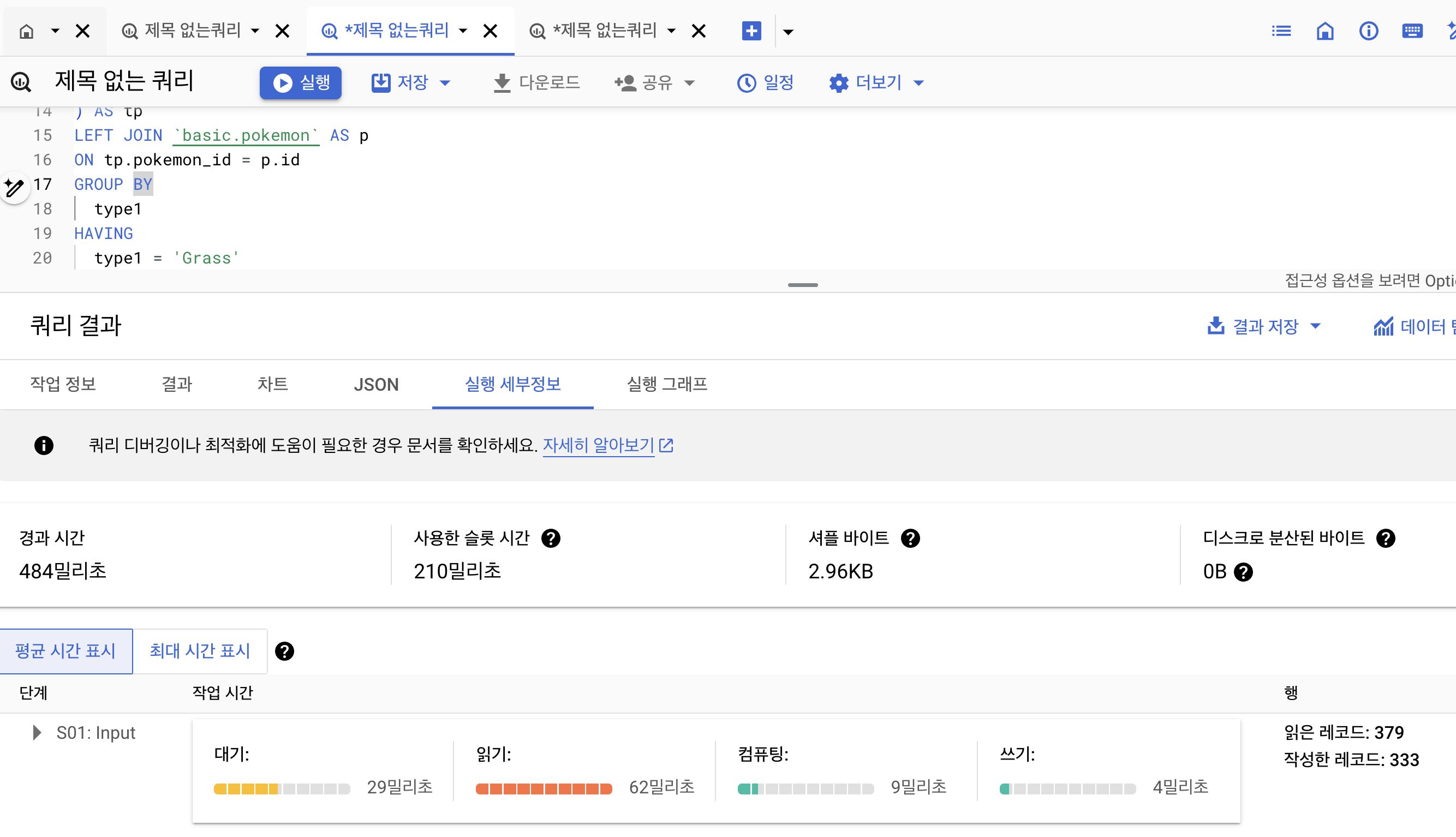The image size is (1456, 837).
Task: Close the third *제목 없는쿼리 tab
Action: click(699, 31)
